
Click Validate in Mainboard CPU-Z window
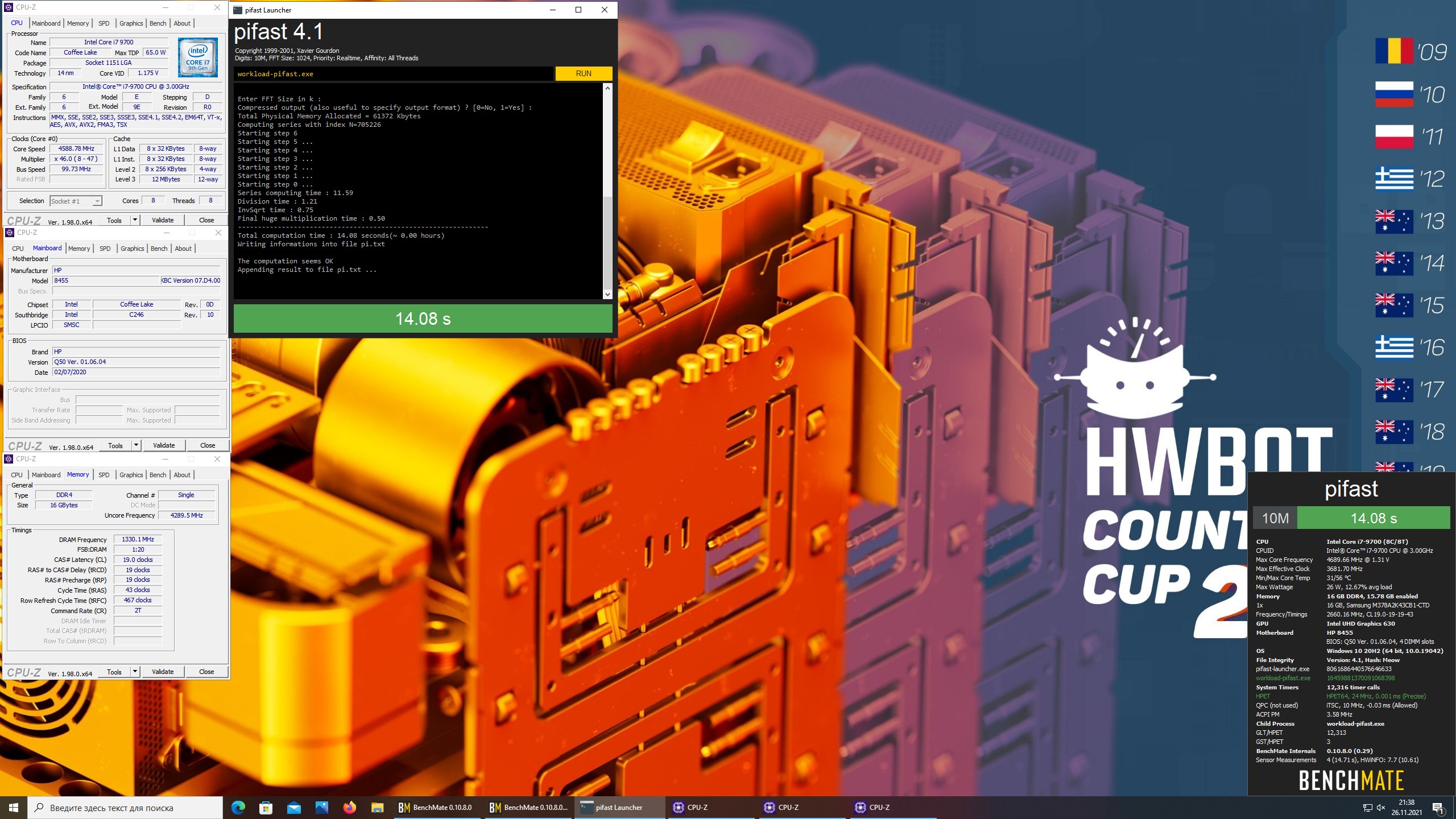(x=164, y=445)
